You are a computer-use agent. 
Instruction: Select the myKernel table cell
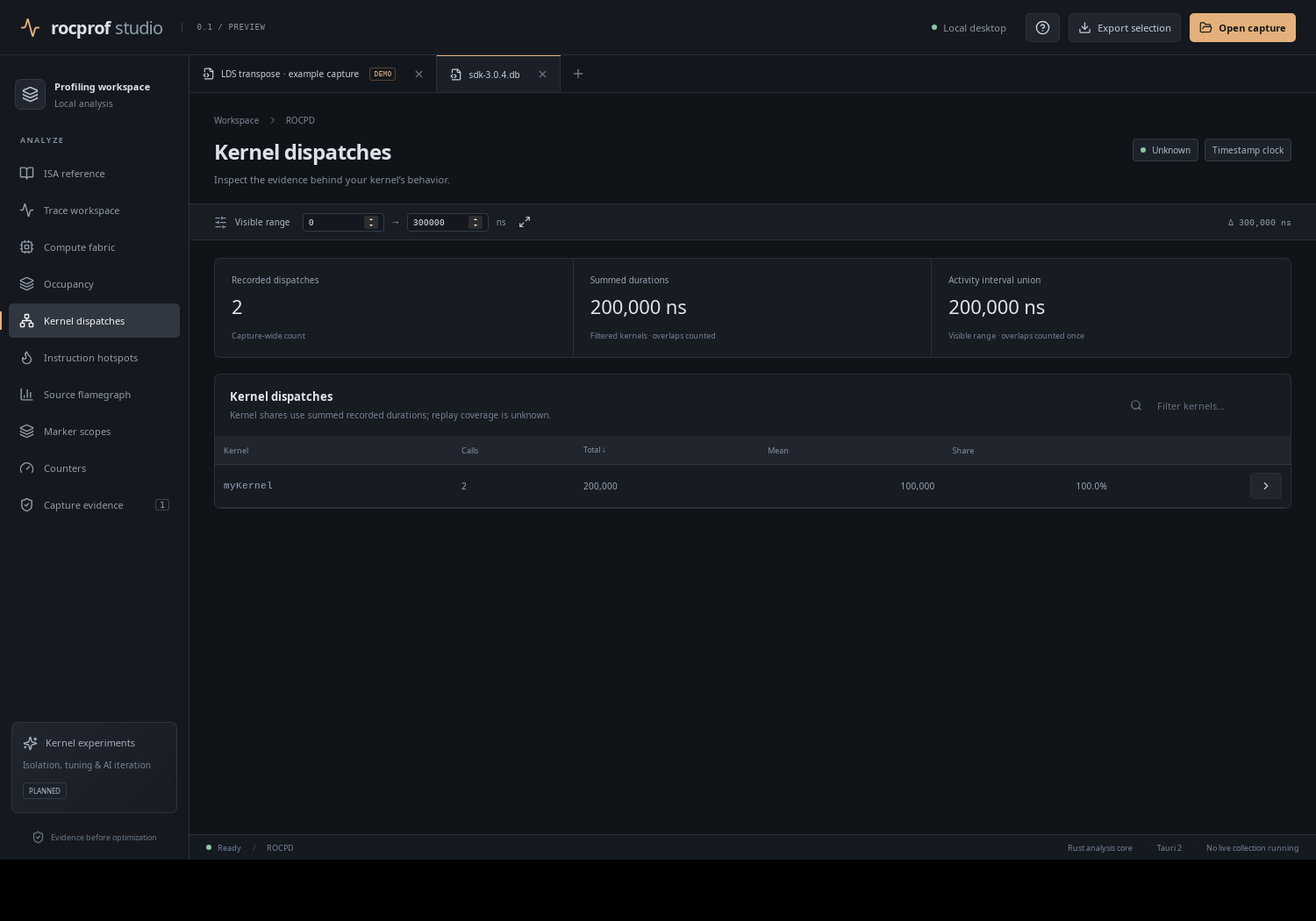(248, 485)
